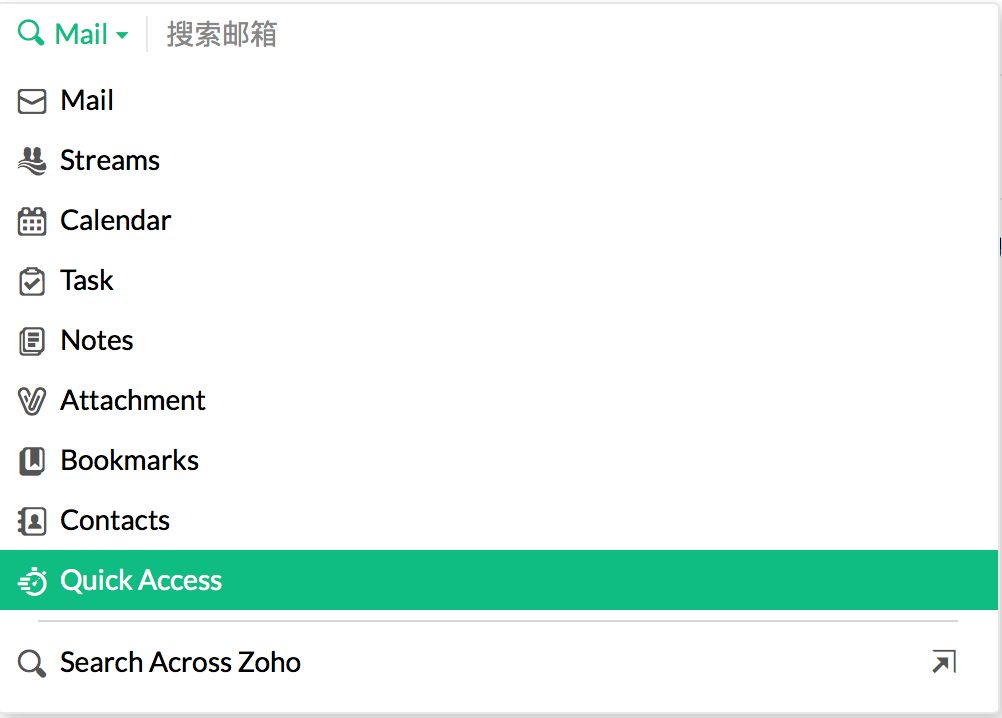Click the green search magnifier icon
1002x718 pixels.
tap(32, 33)
